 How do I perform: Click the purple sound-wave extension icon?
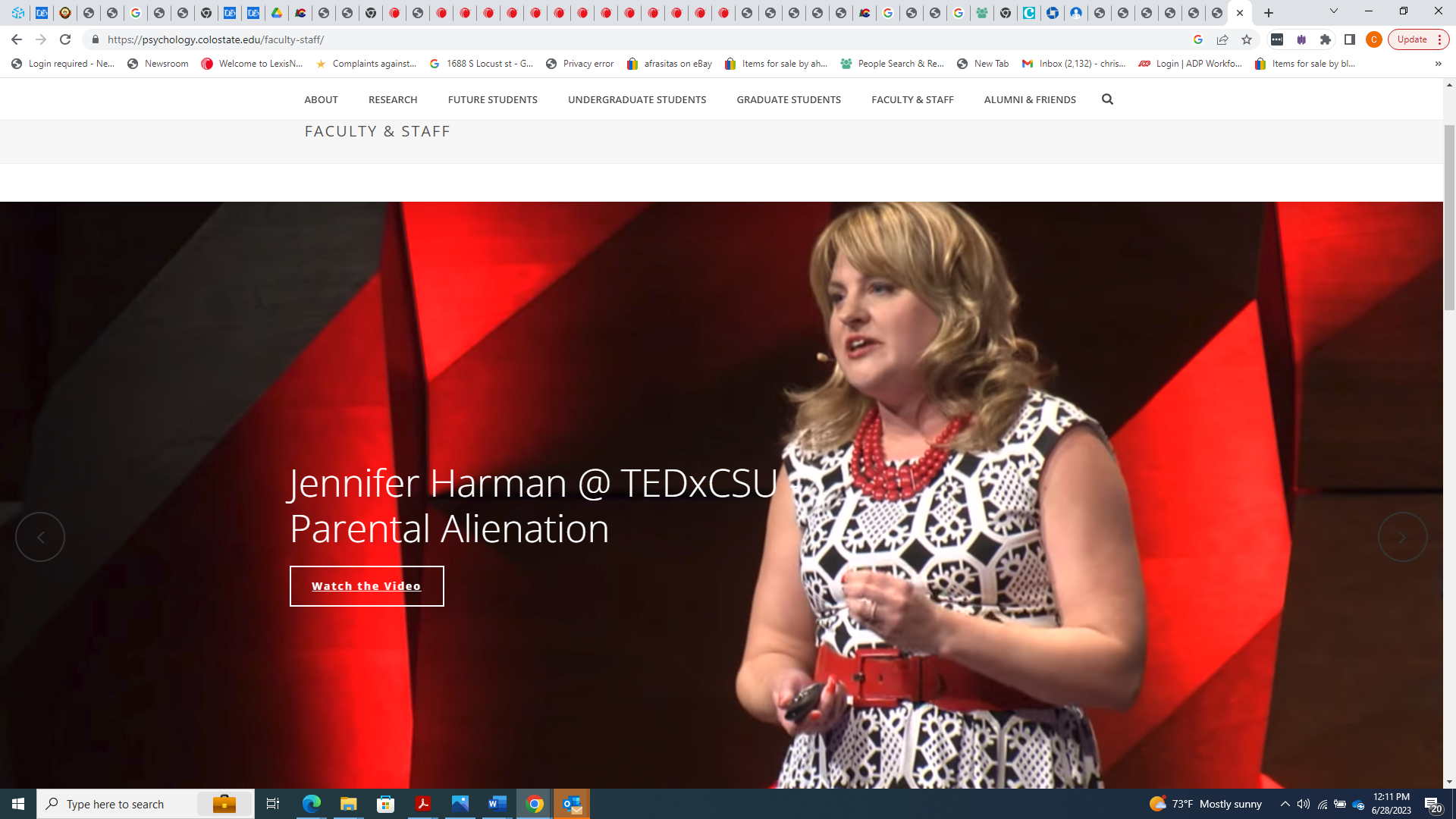(1301, 39)
